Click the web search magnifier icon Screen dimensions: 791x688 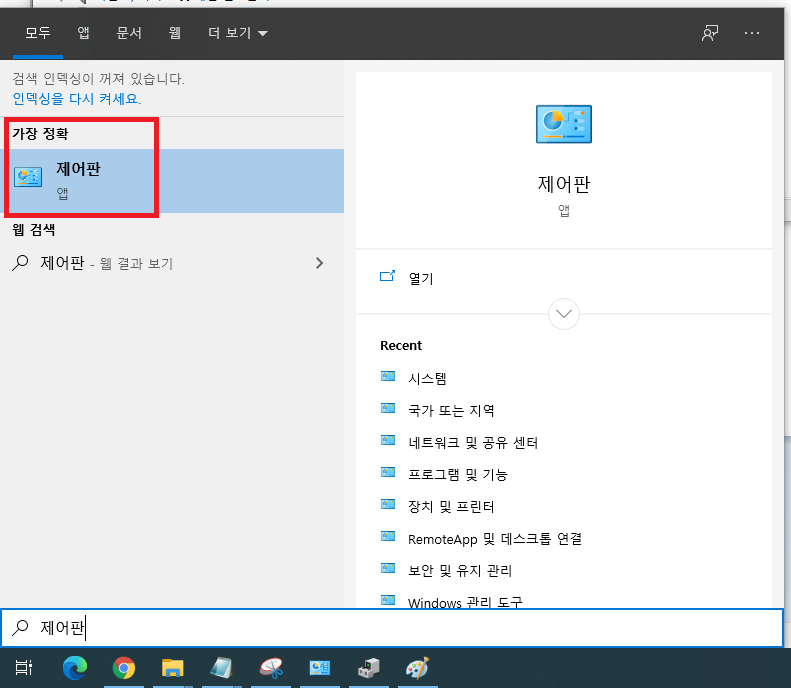(20, 263)
